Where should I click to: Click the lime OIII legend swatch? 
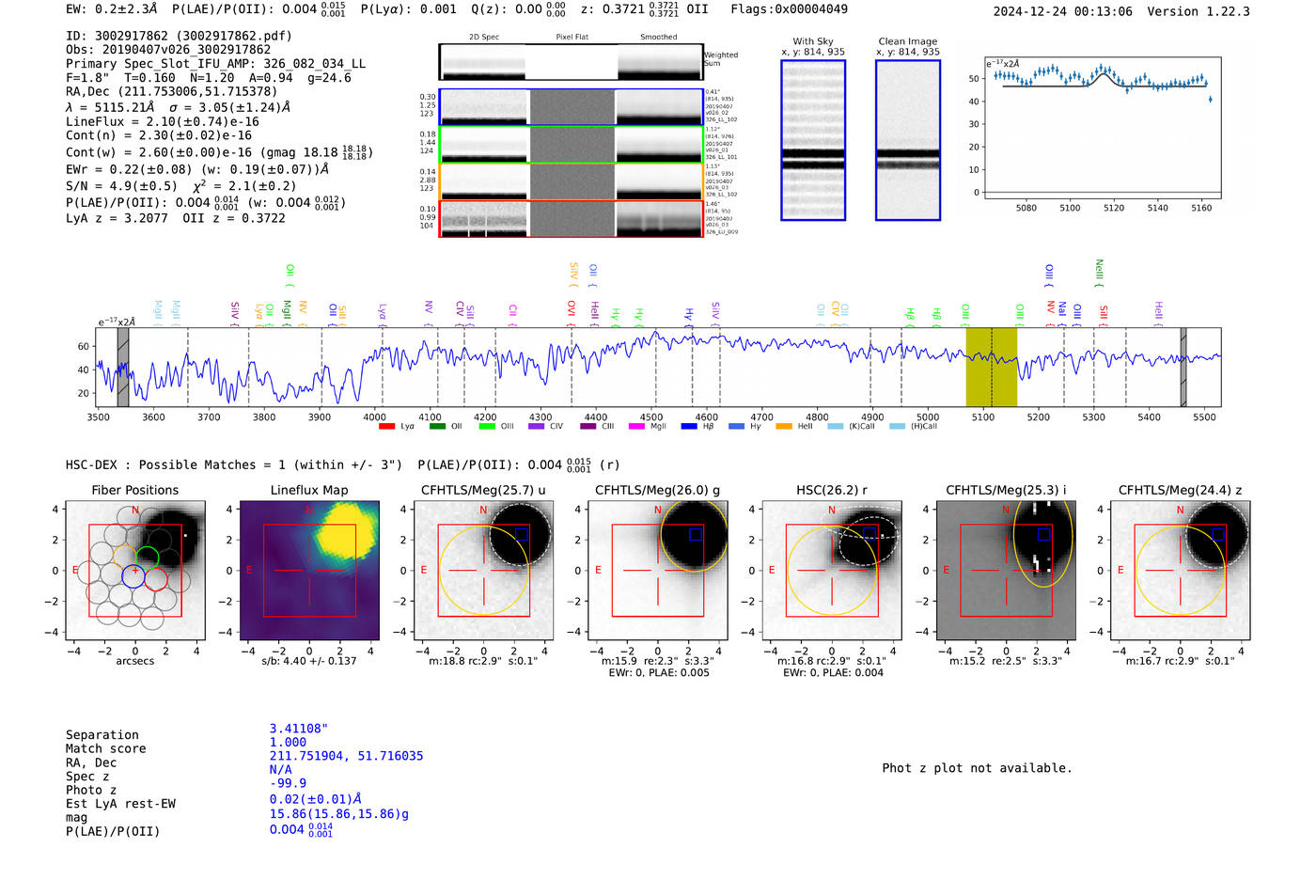(487, 427)
